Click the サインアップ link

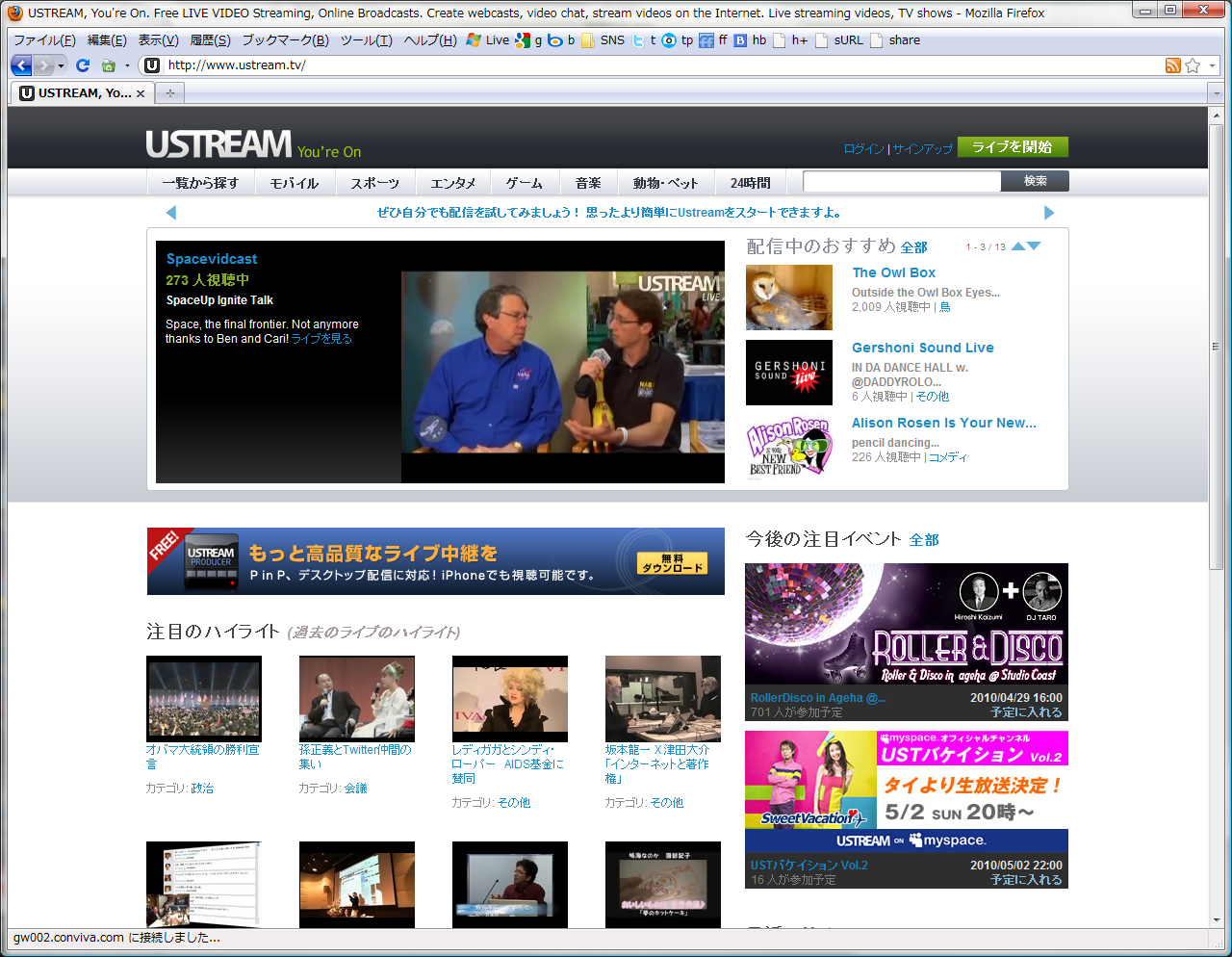(x=922, y=149)
